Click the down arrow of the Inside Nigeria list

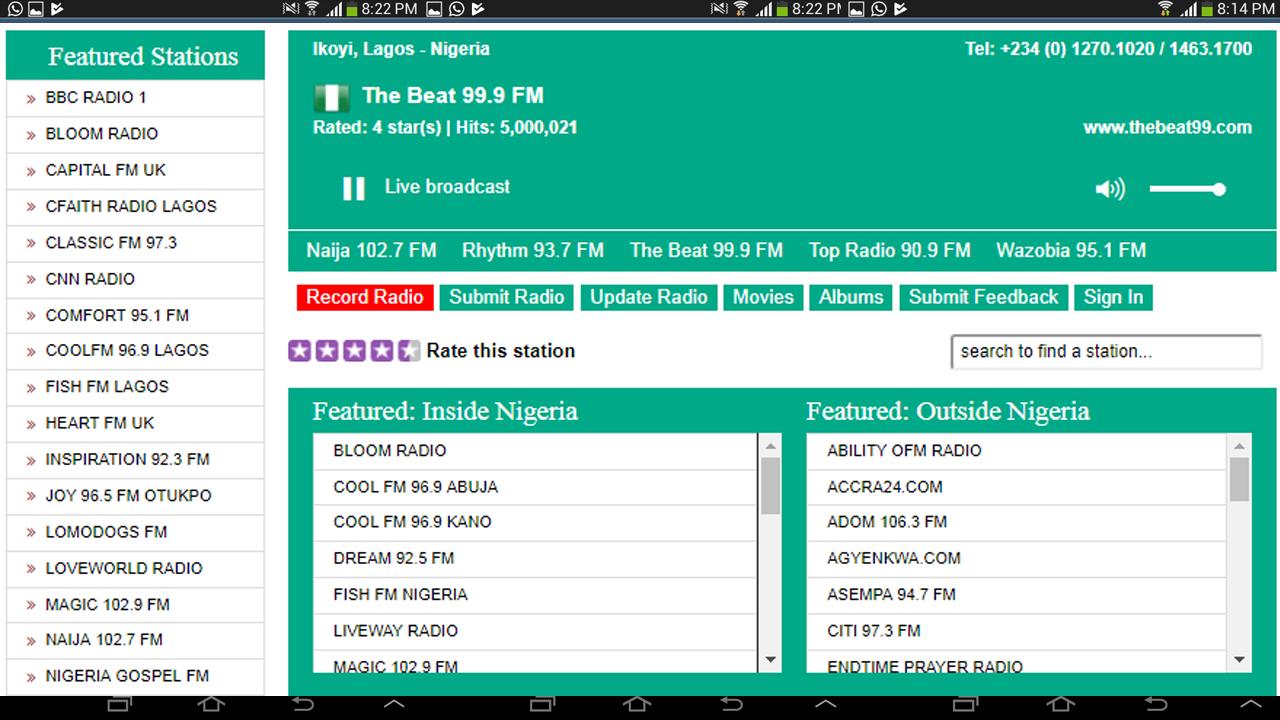770,660
